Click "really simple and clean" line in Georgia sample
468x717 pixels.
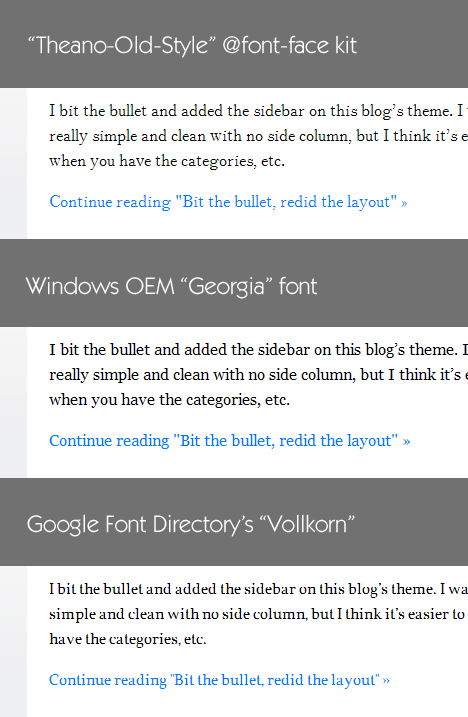point(258,375)
